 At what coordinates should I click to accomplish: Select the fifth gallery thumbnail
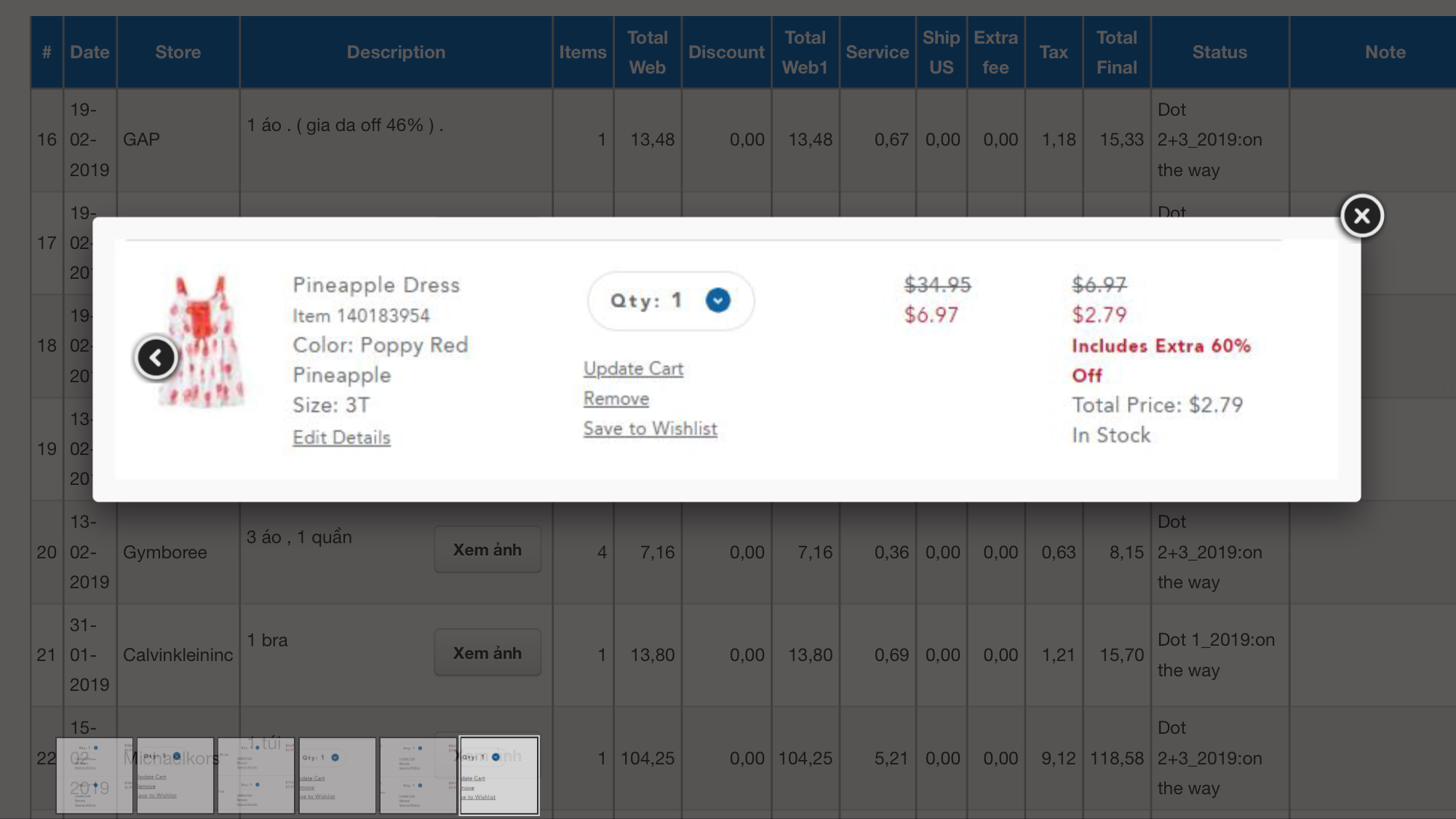418,775
